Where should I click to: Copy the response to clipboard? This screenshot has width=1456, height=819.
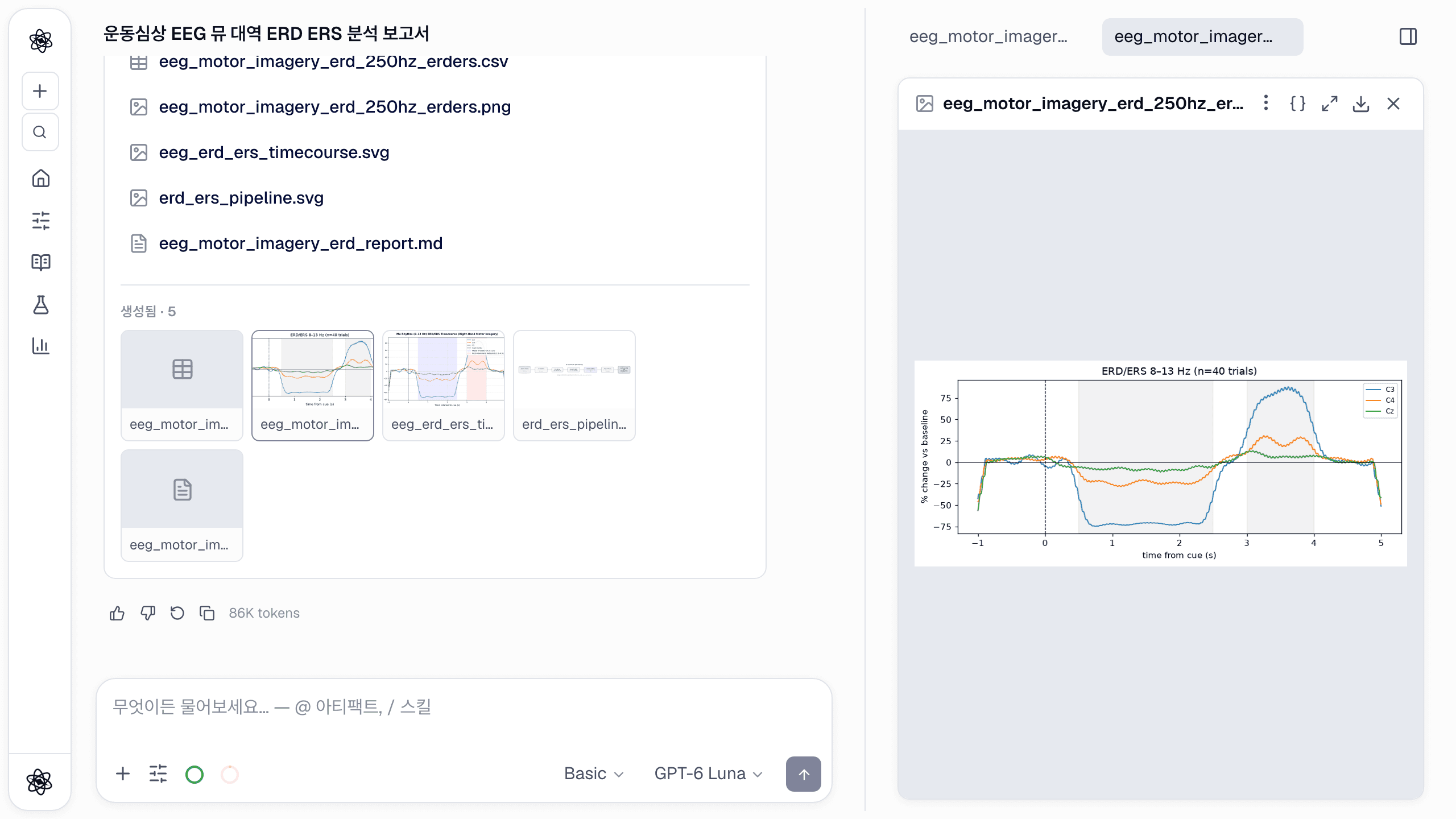click(207, 613)
